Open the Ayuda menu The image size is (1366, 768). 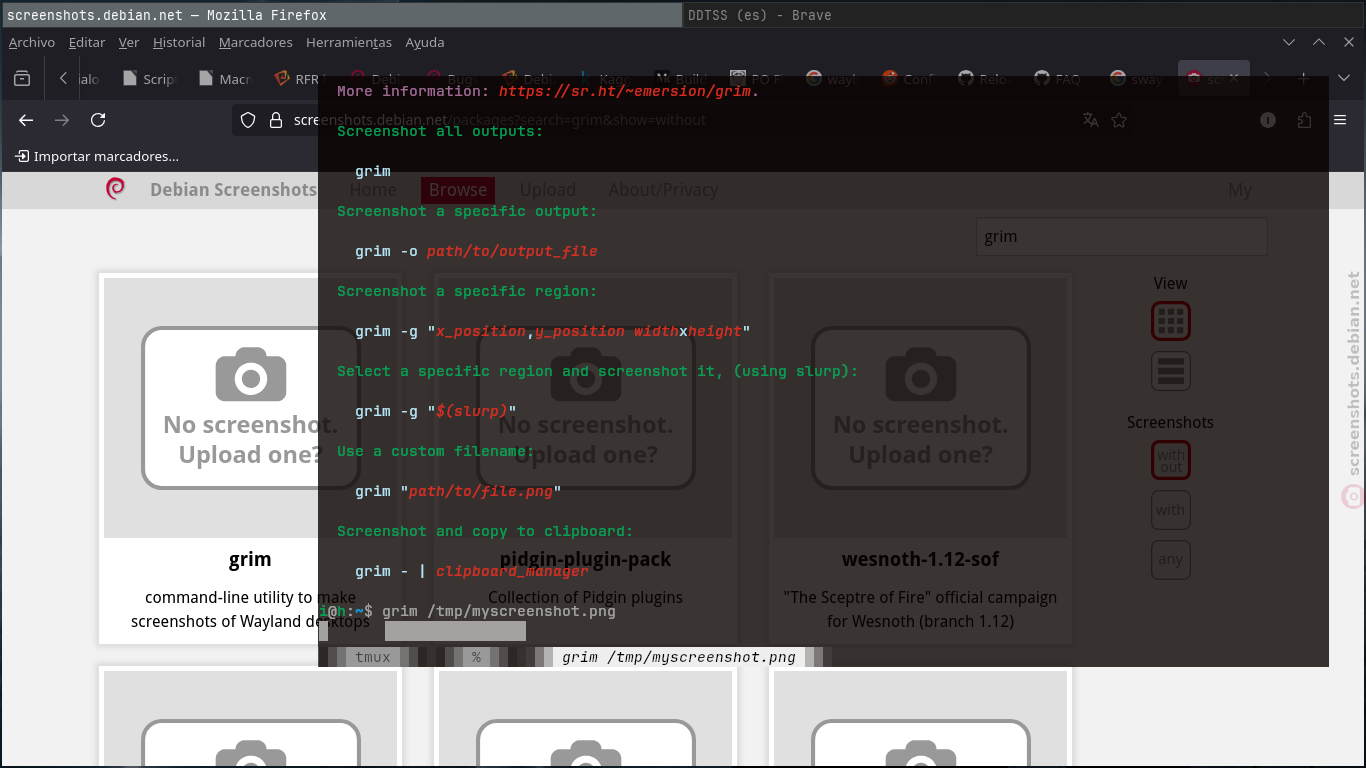click(425, 42)
